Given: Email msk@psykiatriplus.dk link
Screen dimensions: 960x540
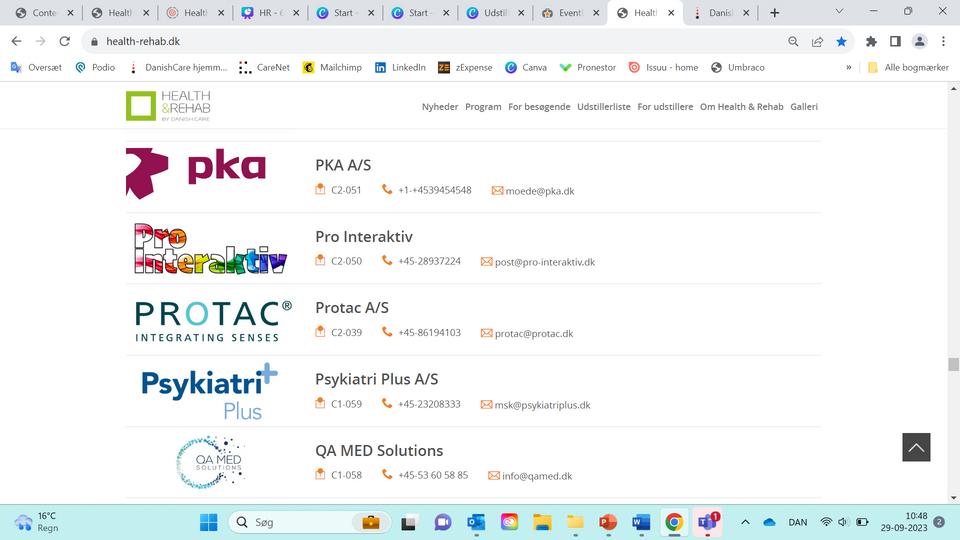Looking at the screenshot, I should pyautogui.click(x=542, y=405).
